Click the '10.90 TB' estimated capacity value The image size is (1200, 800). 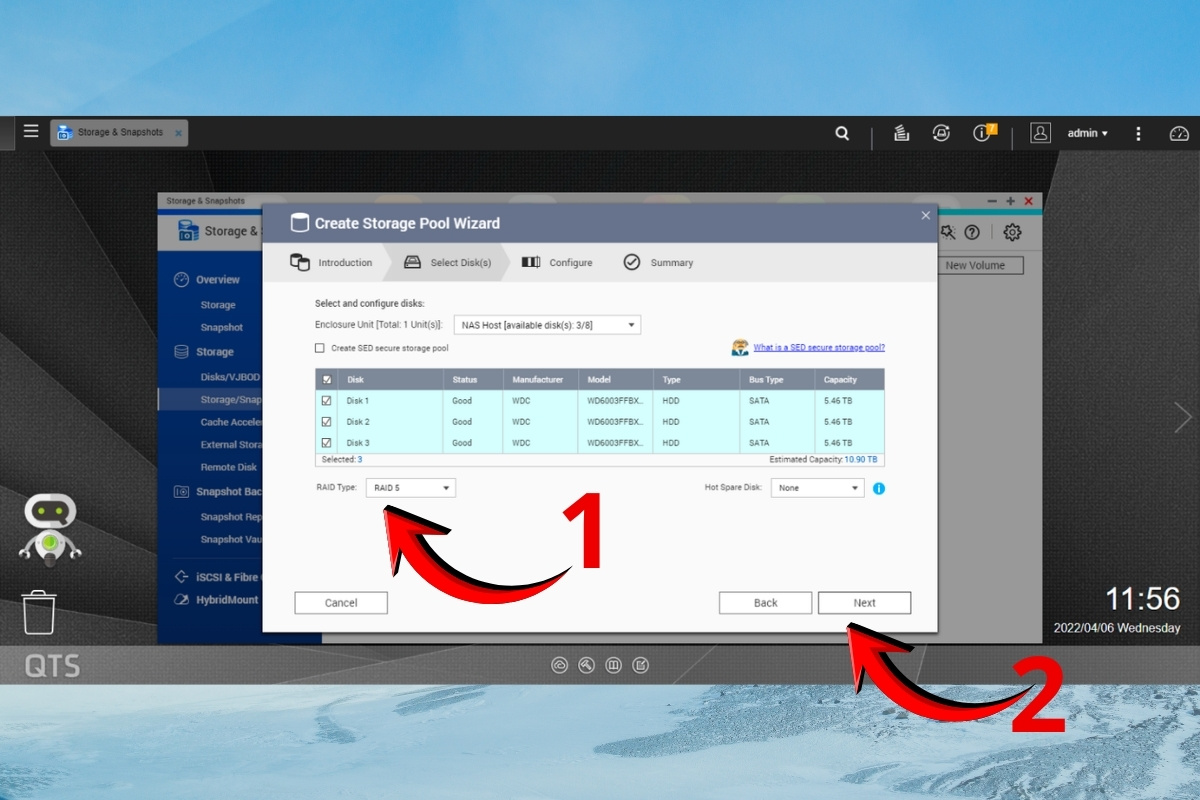pos(860,460)
